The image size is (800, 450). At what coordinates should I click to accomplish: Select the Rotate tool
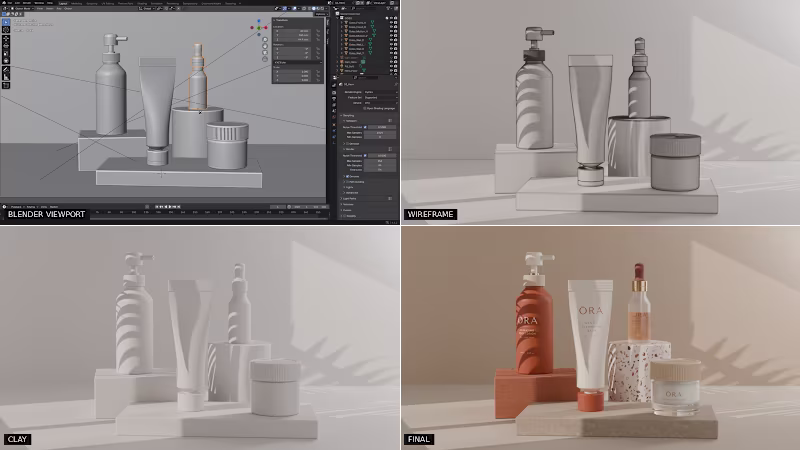click(x=6, y=45)
